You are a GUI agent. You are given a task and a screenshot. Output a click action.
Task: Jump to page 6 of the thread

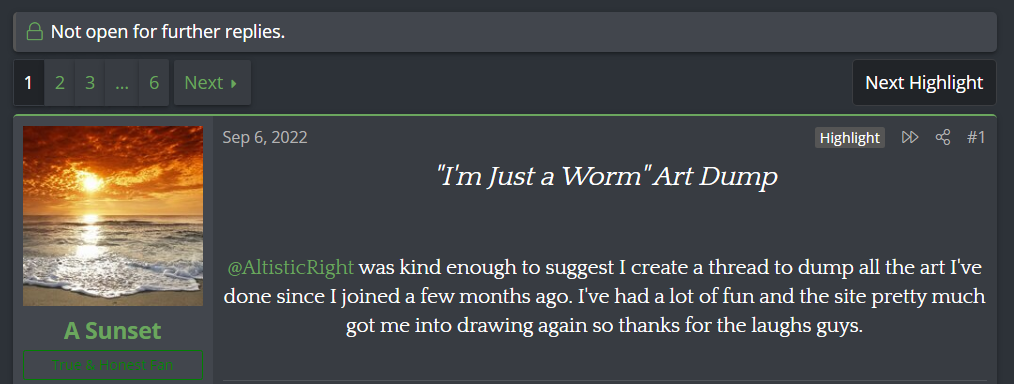coord(154,83)
